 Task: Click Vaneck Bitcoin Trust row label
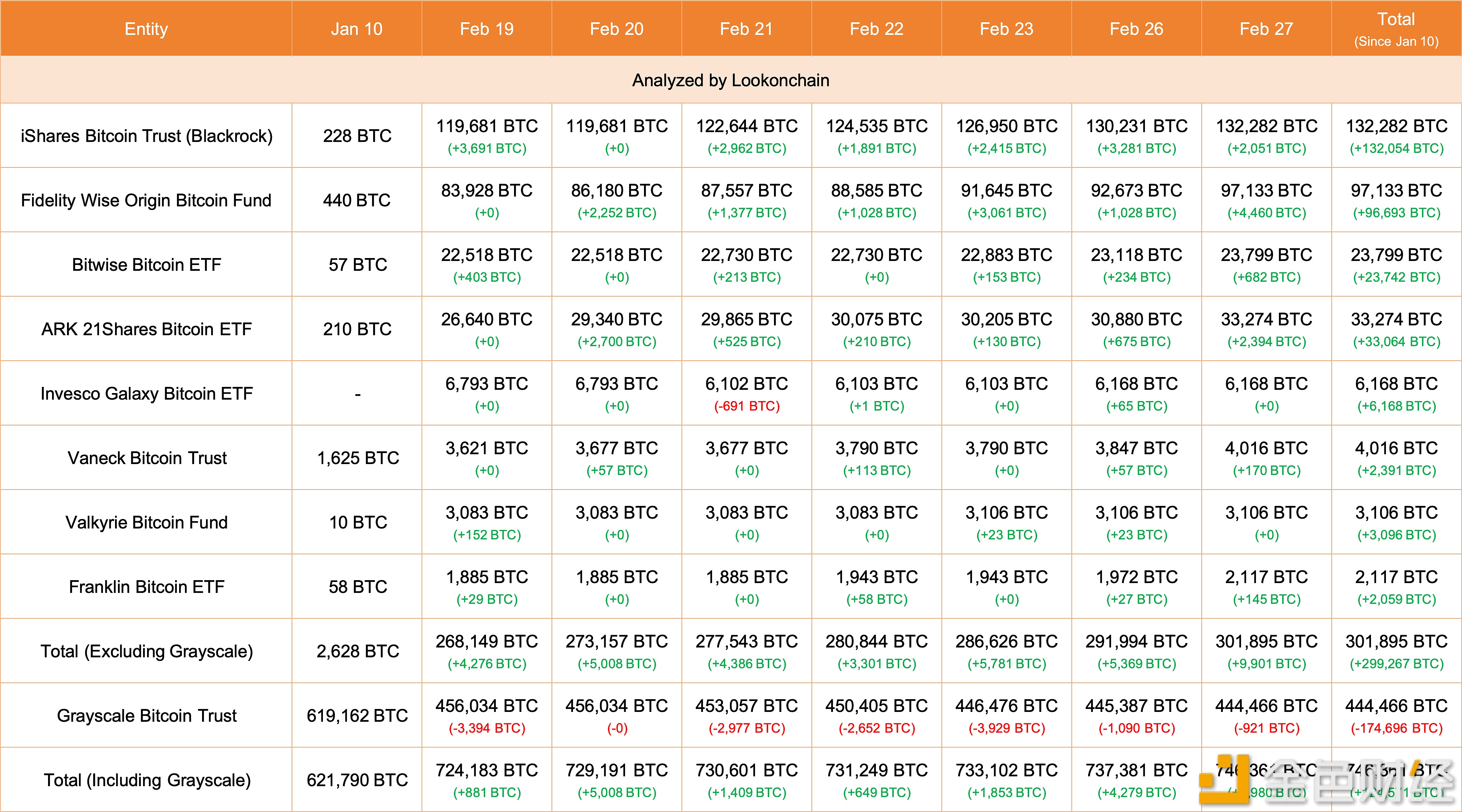click(x=147, y=458)
